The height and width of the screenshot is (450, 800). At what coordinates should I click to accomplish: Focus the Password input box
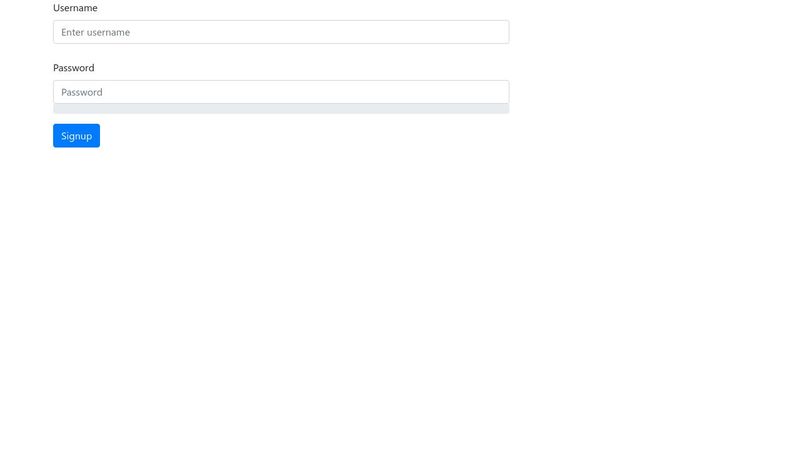tap(281, 92)
